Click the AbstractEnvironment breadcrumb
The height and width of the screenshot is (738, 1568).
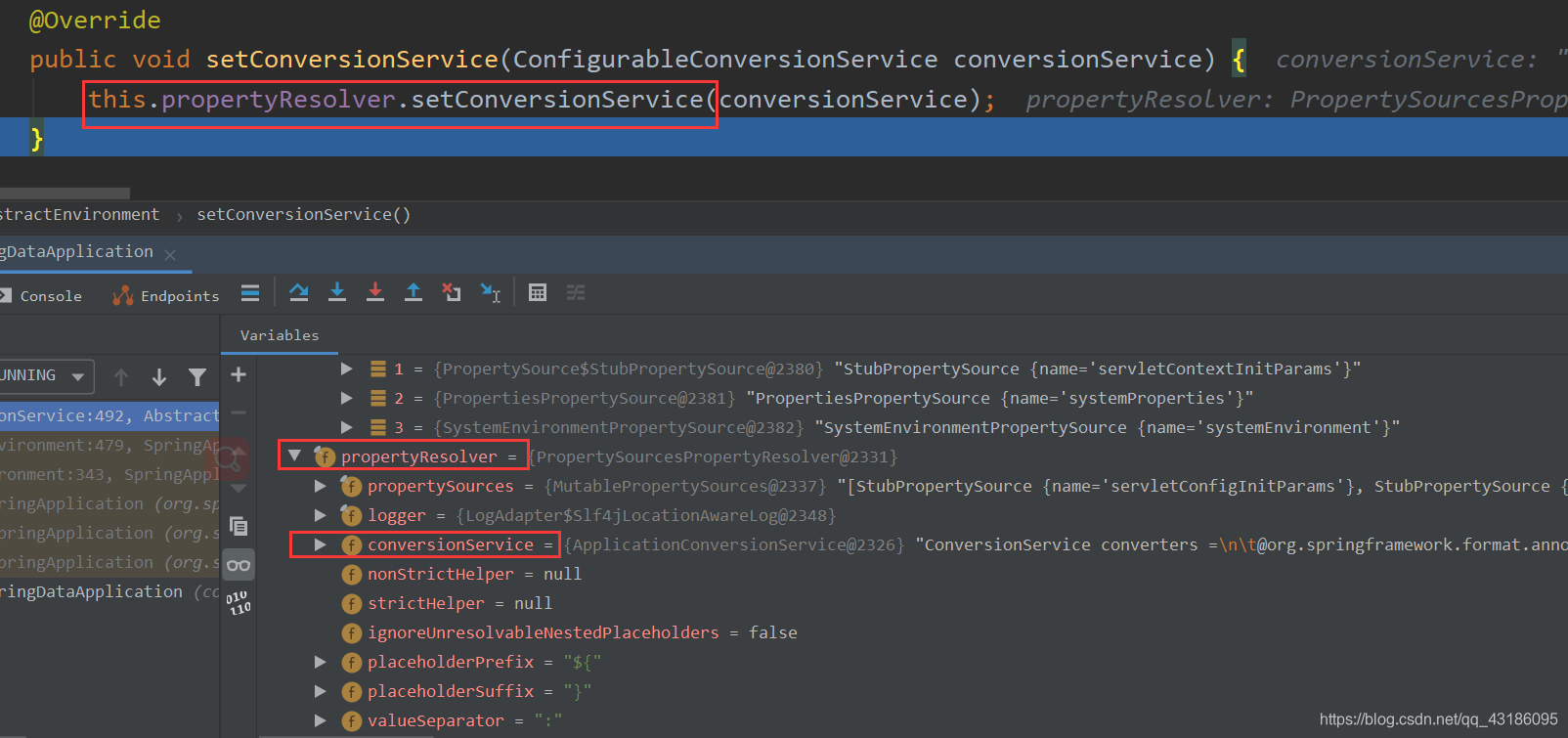pyautogui.click(x=79, y=214)
